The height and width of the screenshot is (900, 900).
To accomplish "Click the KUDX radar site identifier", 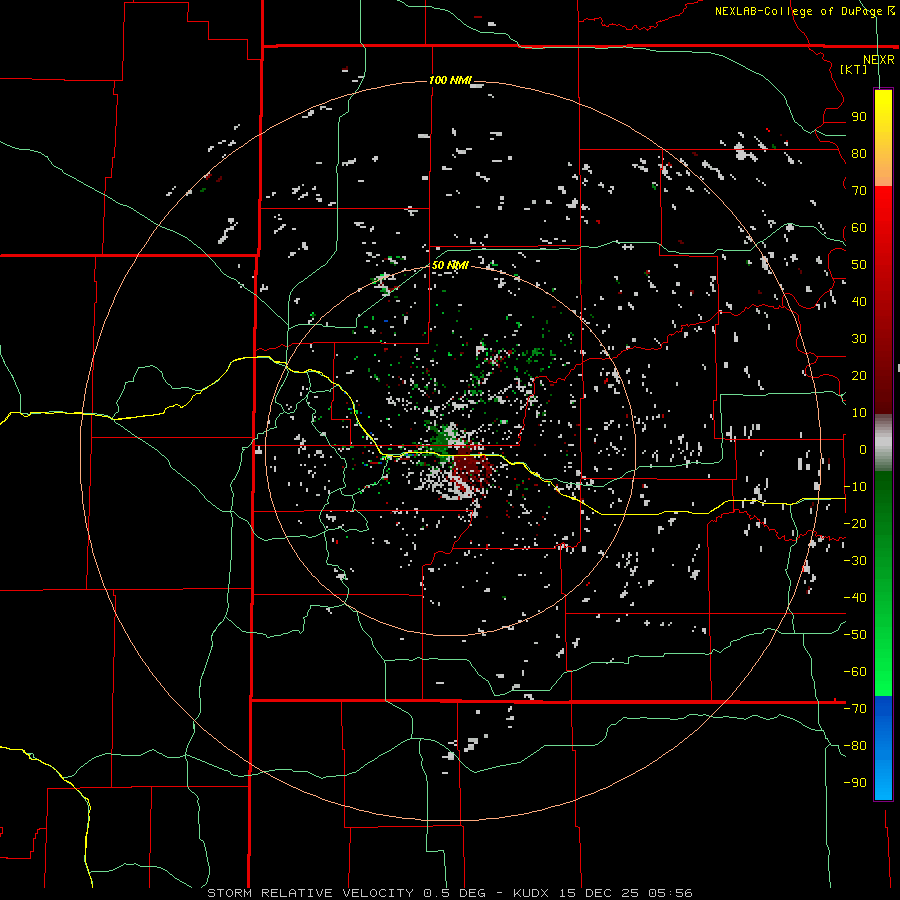I will point(533,893).
